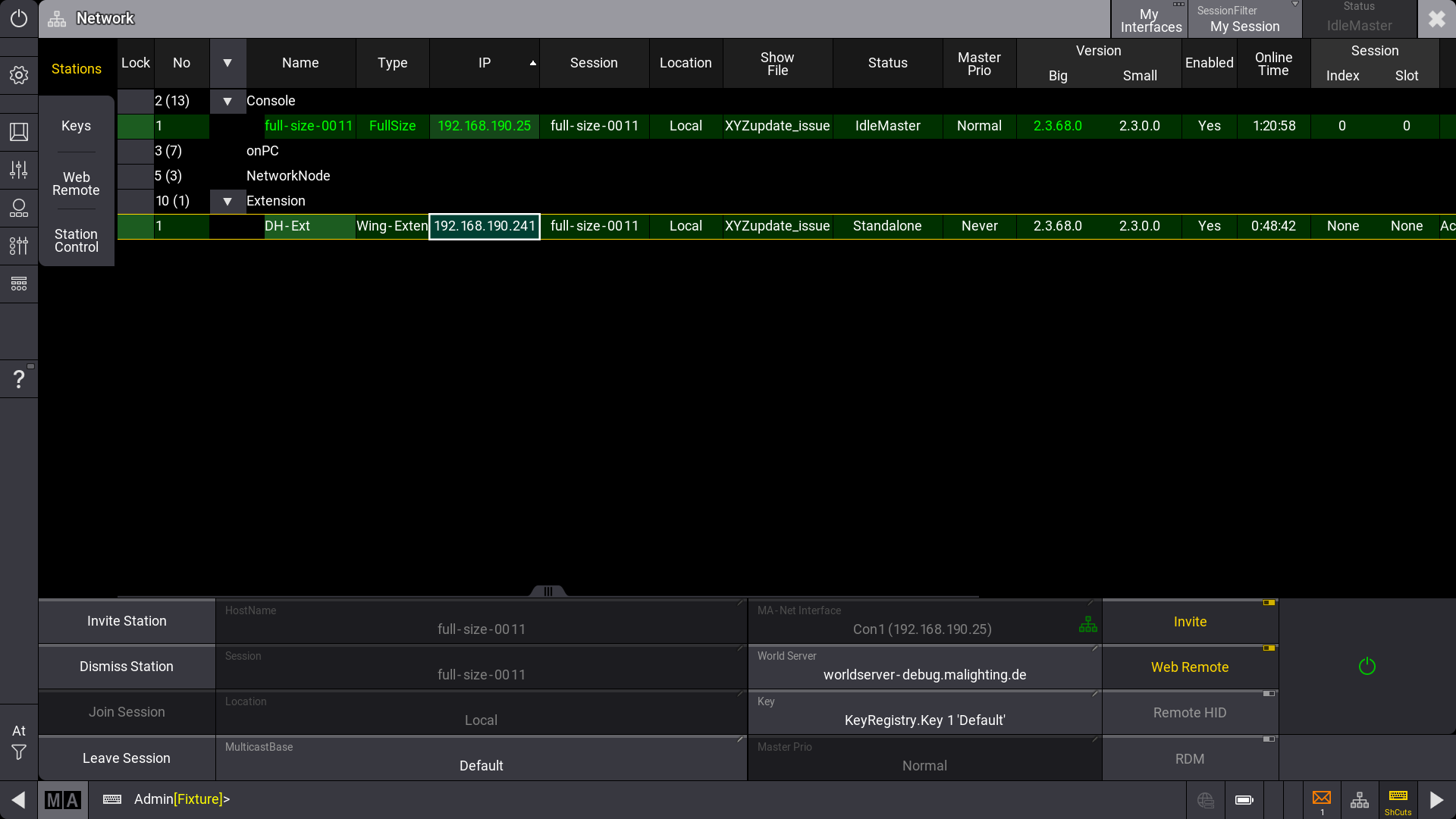Click the MA logo button
This screenshot has width=1456, height=819.
click(x=63, y=800)
